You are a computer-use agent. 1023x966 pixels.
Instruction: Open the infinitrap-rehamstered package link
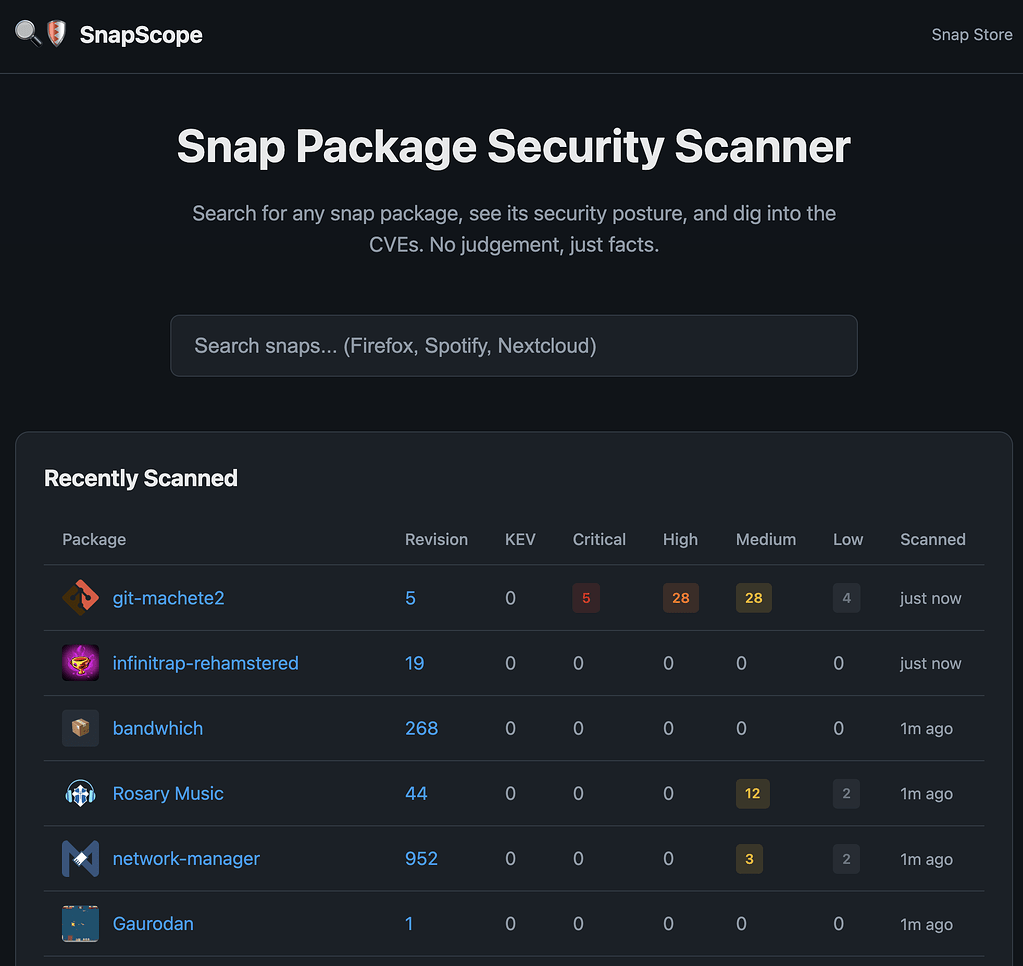[205, 663]
